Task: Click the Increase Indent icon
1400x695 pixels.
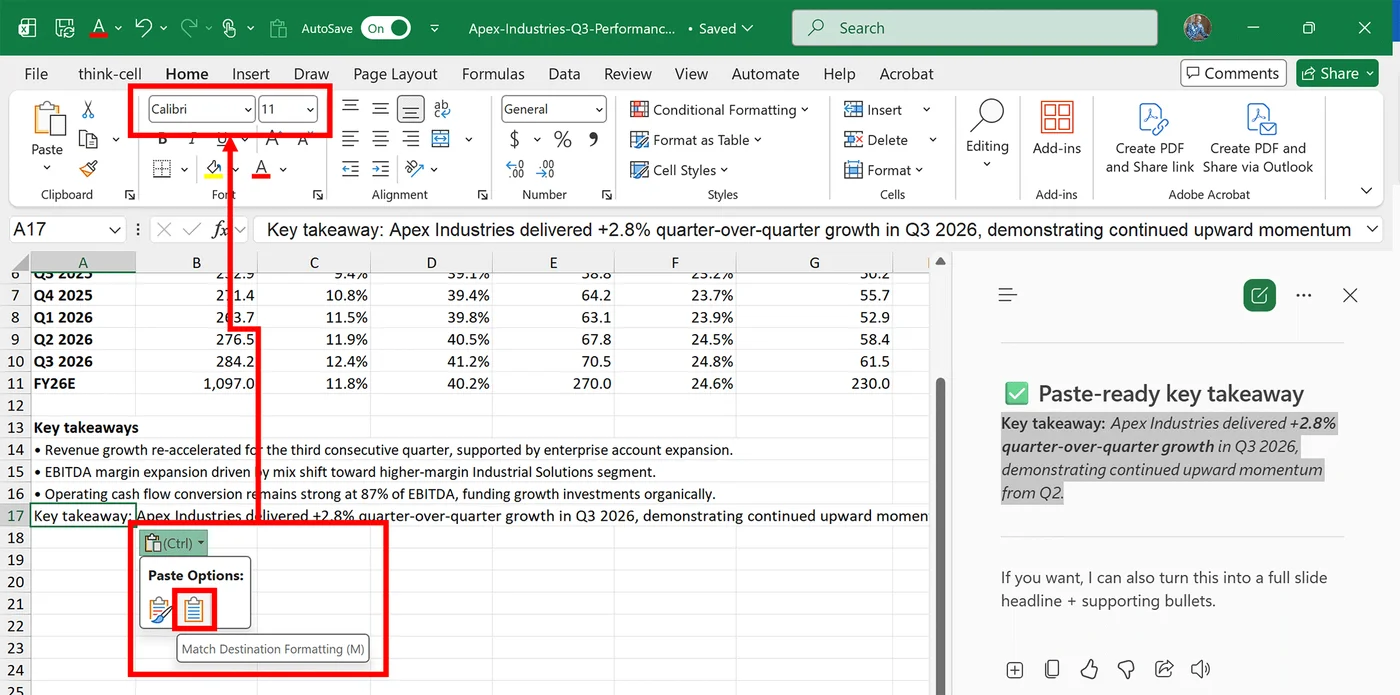Action: [380, 169]
